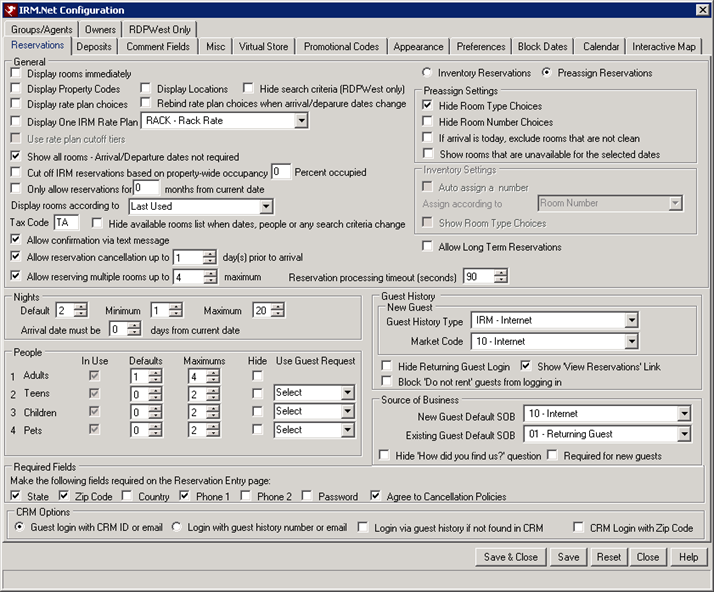Toggle Zip Code required field checkbox

pyautogui.click(x=64, y=495)
